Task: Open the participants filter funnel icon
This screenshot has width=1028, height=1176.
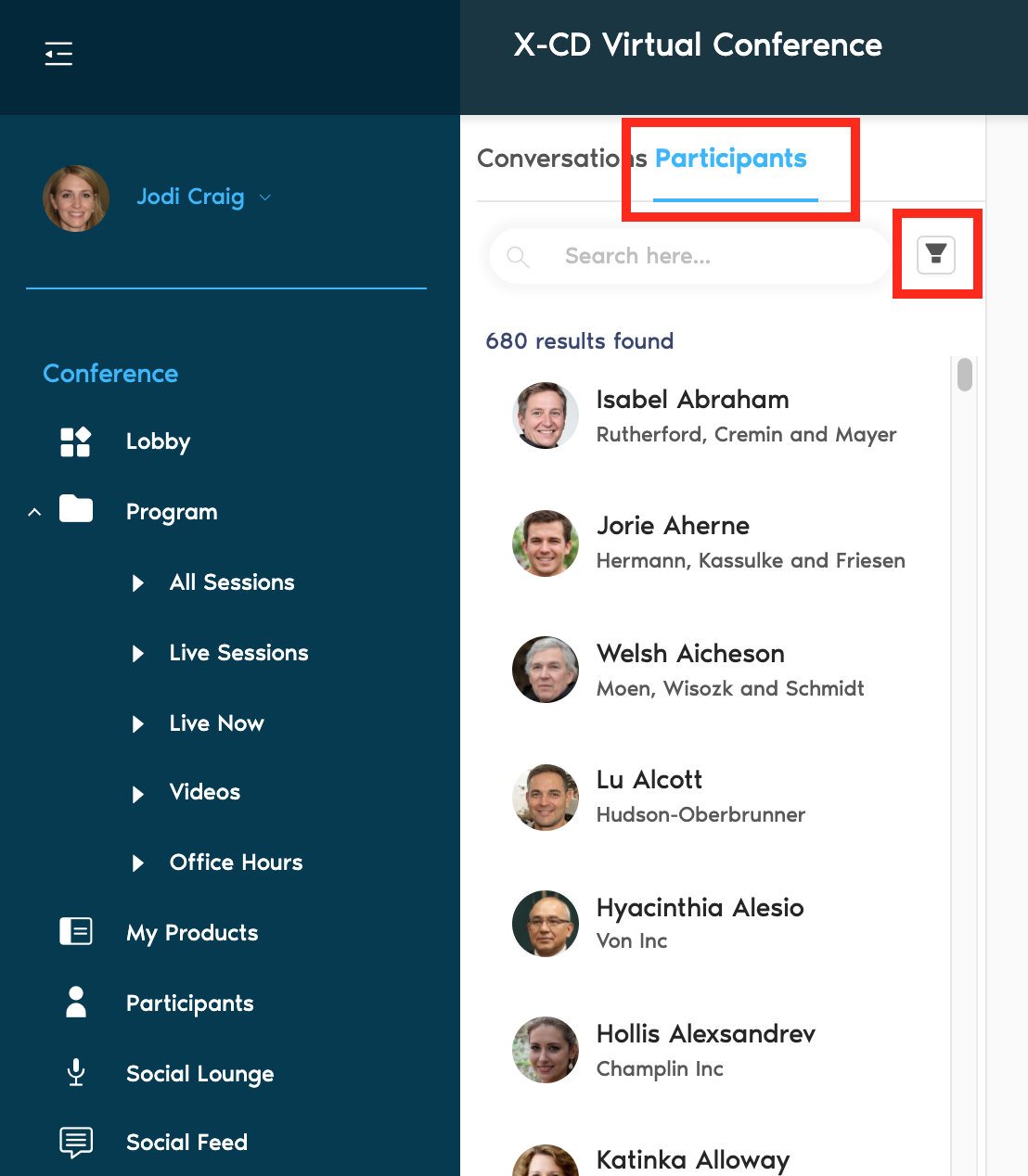Action: point(936,254)
